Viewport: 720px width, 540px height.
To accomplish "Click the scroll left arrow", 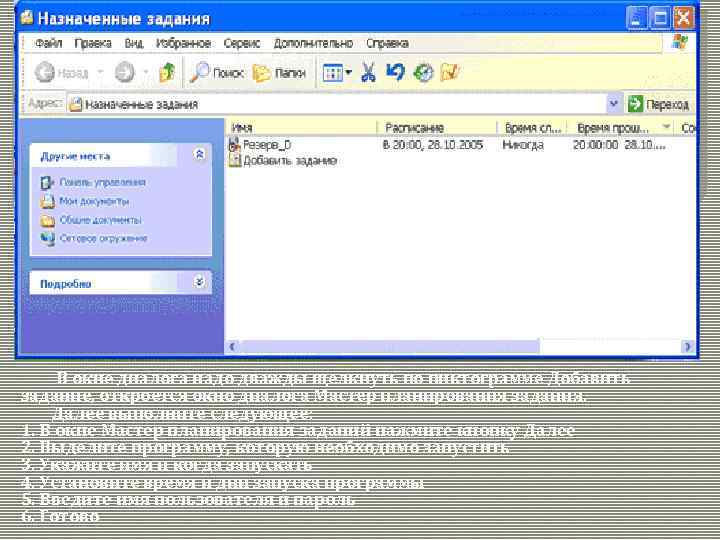I will coord(232,346).
